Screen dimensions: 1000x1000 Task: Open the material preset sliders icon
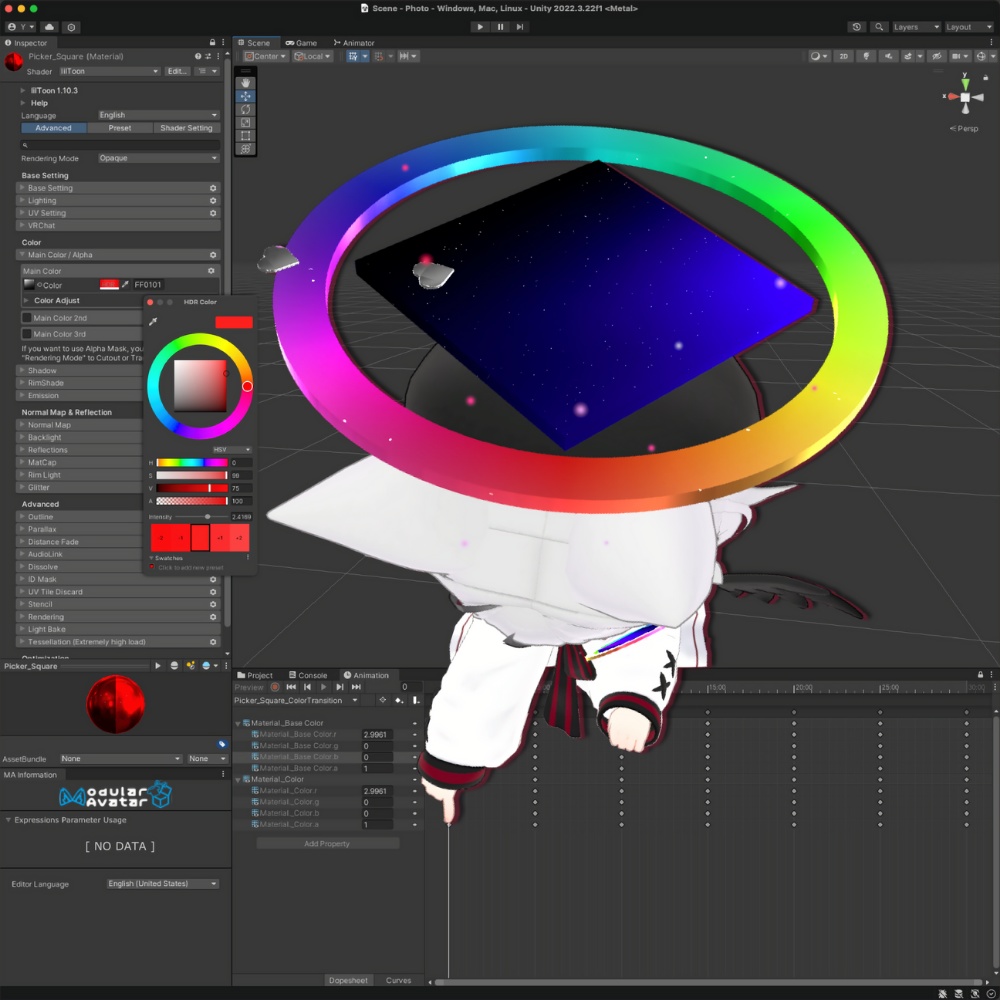coord(208,56)
